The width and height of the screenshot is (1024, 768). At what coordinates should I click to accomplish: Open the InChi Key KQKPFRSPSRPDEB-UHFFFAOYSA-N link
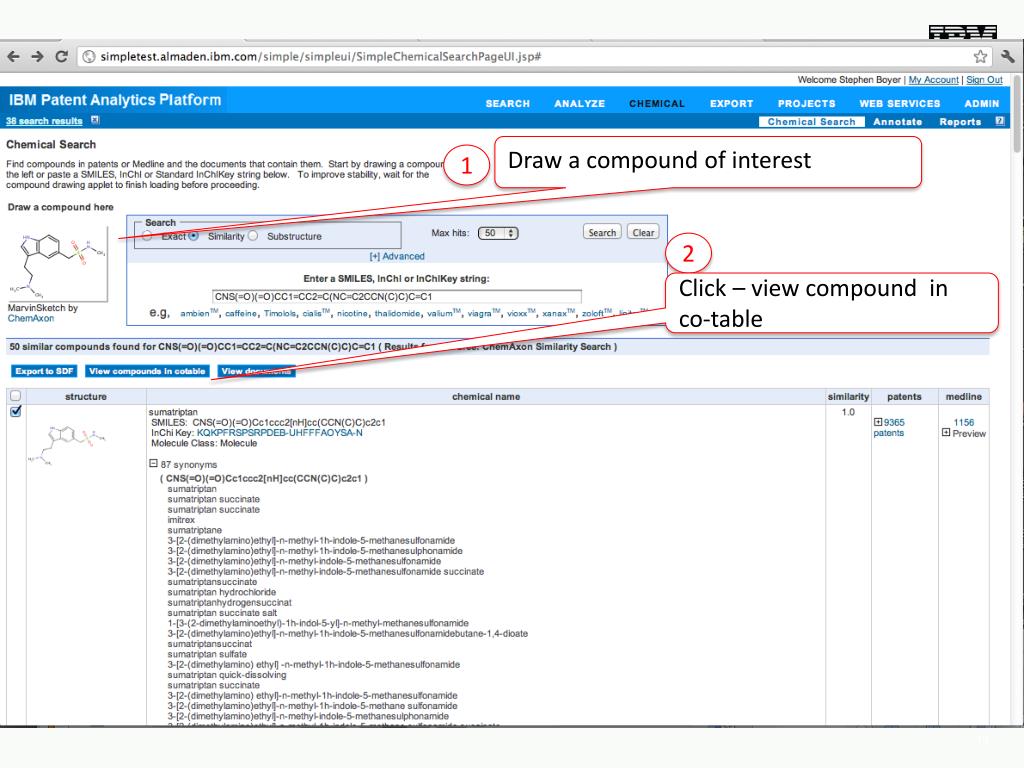click(x=280, y=433)
